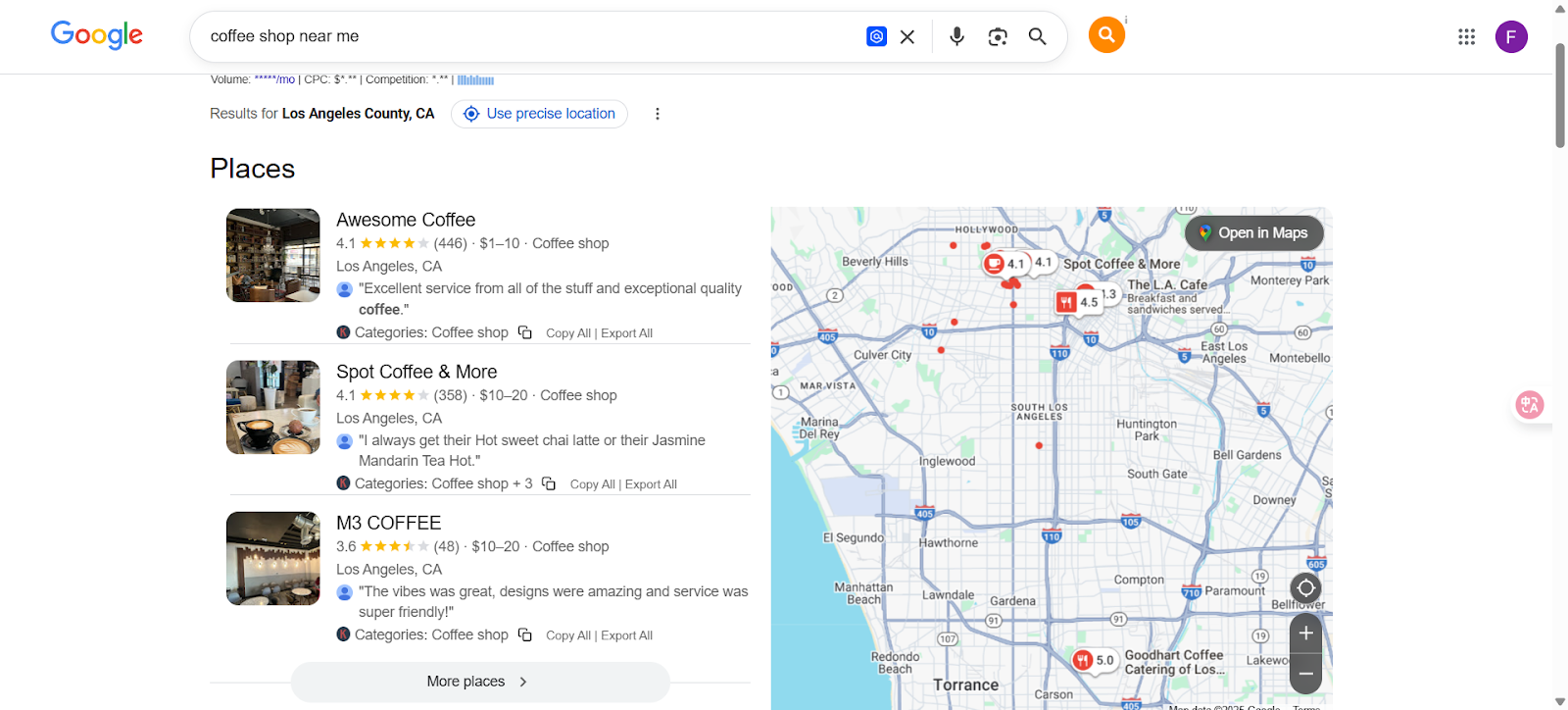1568x710 pixels.
Task: Open map in Google Maps
Action: (x=1253, y=232)
